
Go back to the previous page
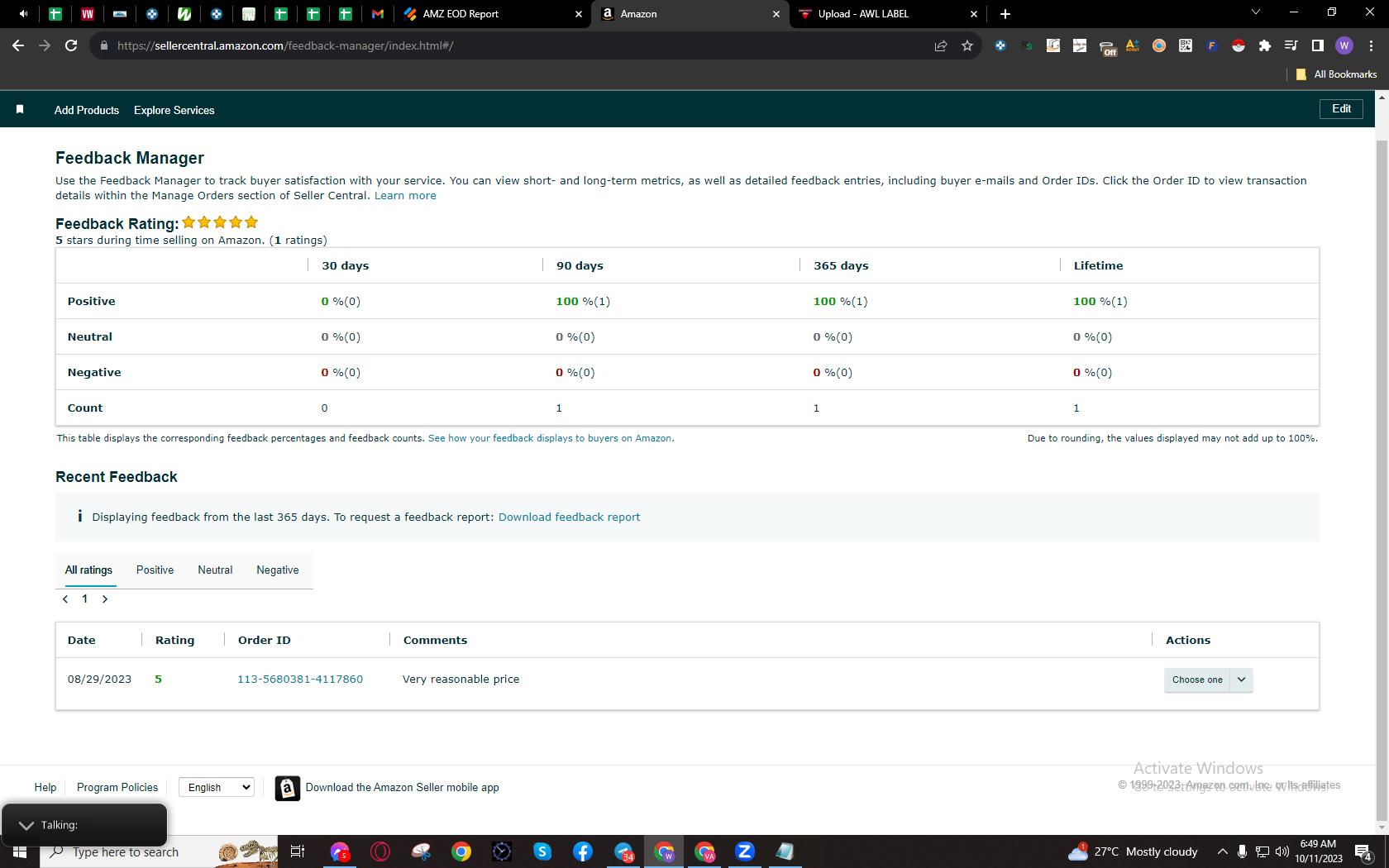[18, 45]
